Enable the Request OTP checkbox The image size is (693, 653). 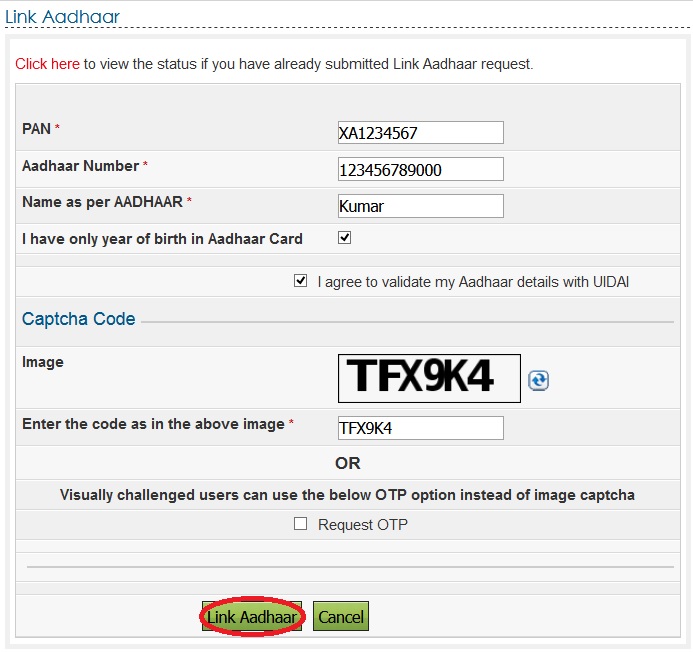pyautogui.click(x=300, y=523)
